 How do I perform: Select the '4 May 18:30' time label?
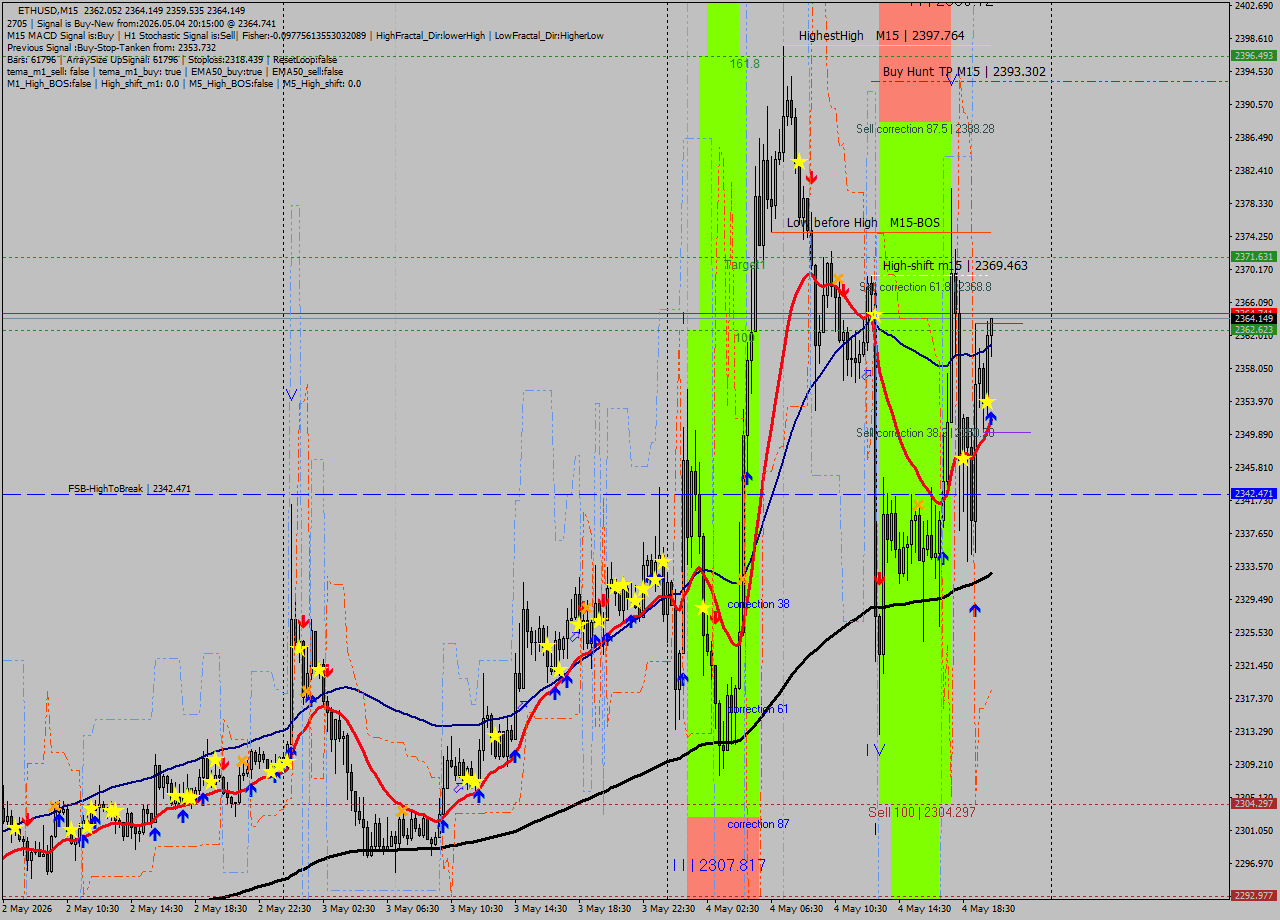(989, 909)
